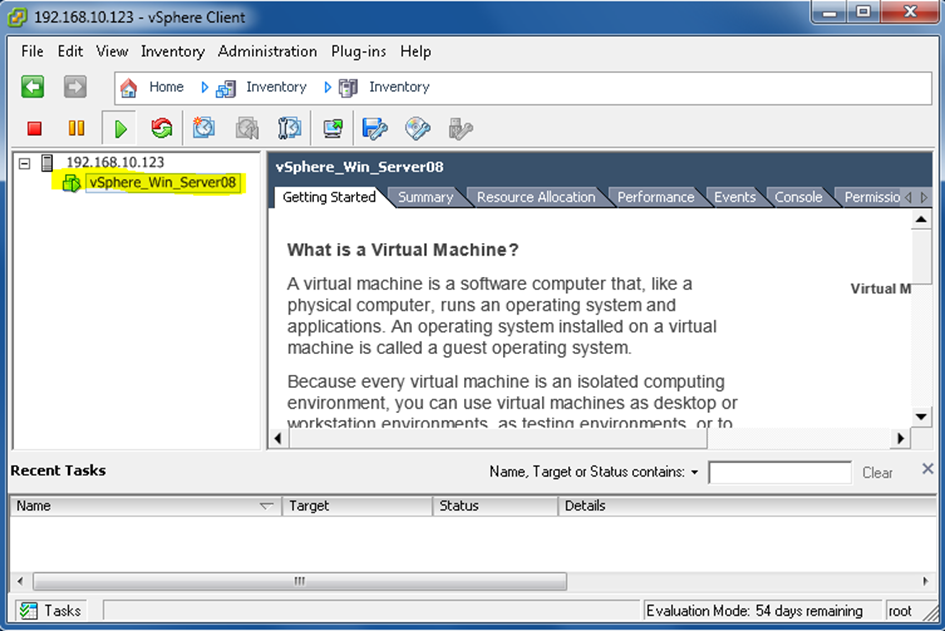Screen dimensions: 945x631
Task: Click Recent Tasks scroll right arrow
Action: (926, 582)
